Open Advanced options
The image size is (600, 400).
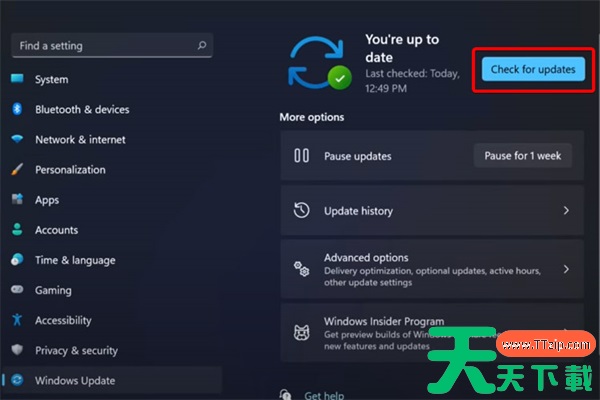432,269
